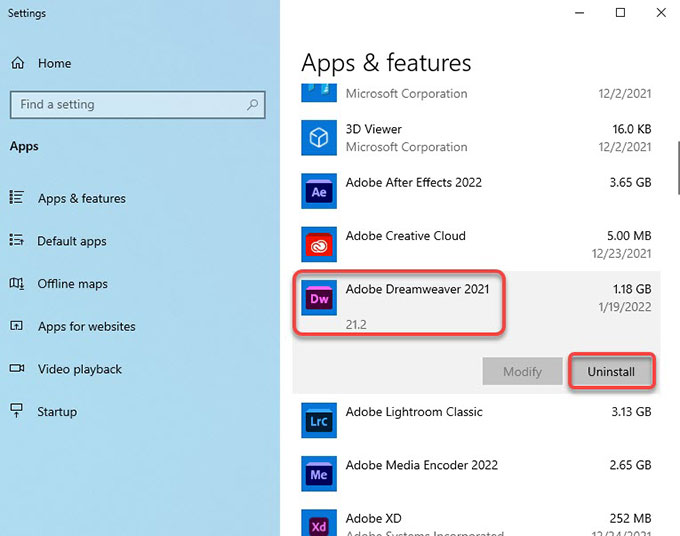Click the greyed-out Modify button
The height and width of the screenshot is (536, 680).
pos(522,371)
